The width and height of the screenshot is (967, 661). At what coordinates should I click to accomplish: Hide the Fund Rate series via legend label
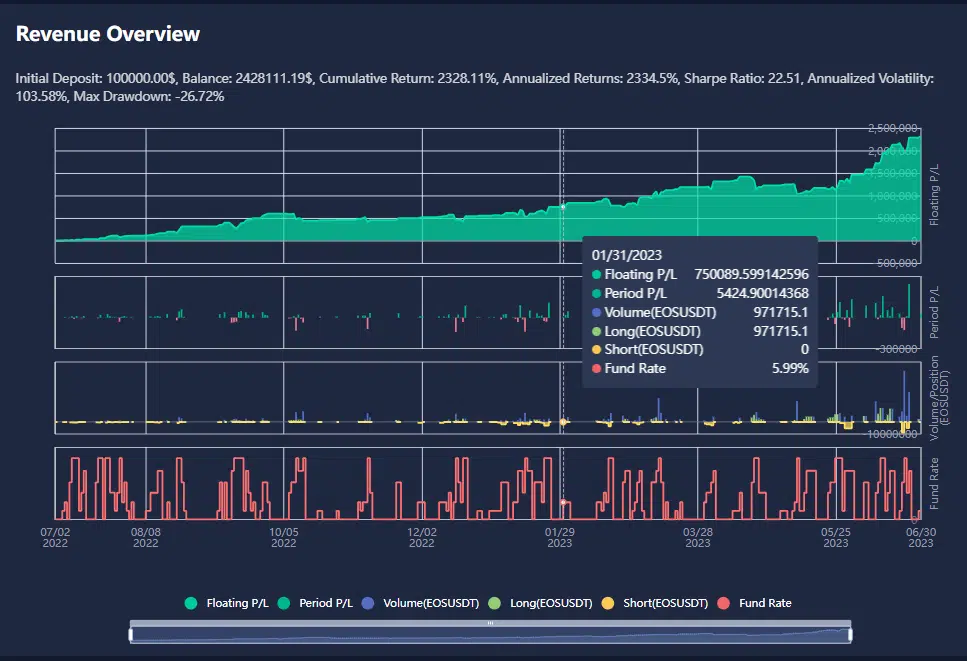pos(765,603)
